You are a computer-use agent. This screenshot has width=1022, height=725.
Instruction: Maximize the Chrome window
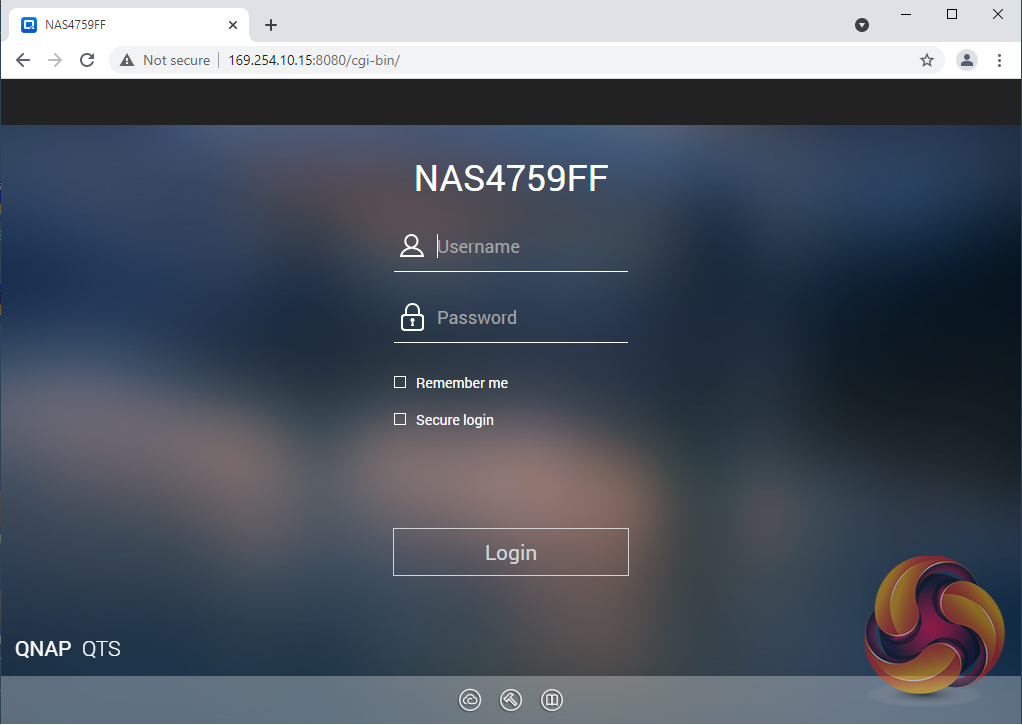[x=952, y=14]
